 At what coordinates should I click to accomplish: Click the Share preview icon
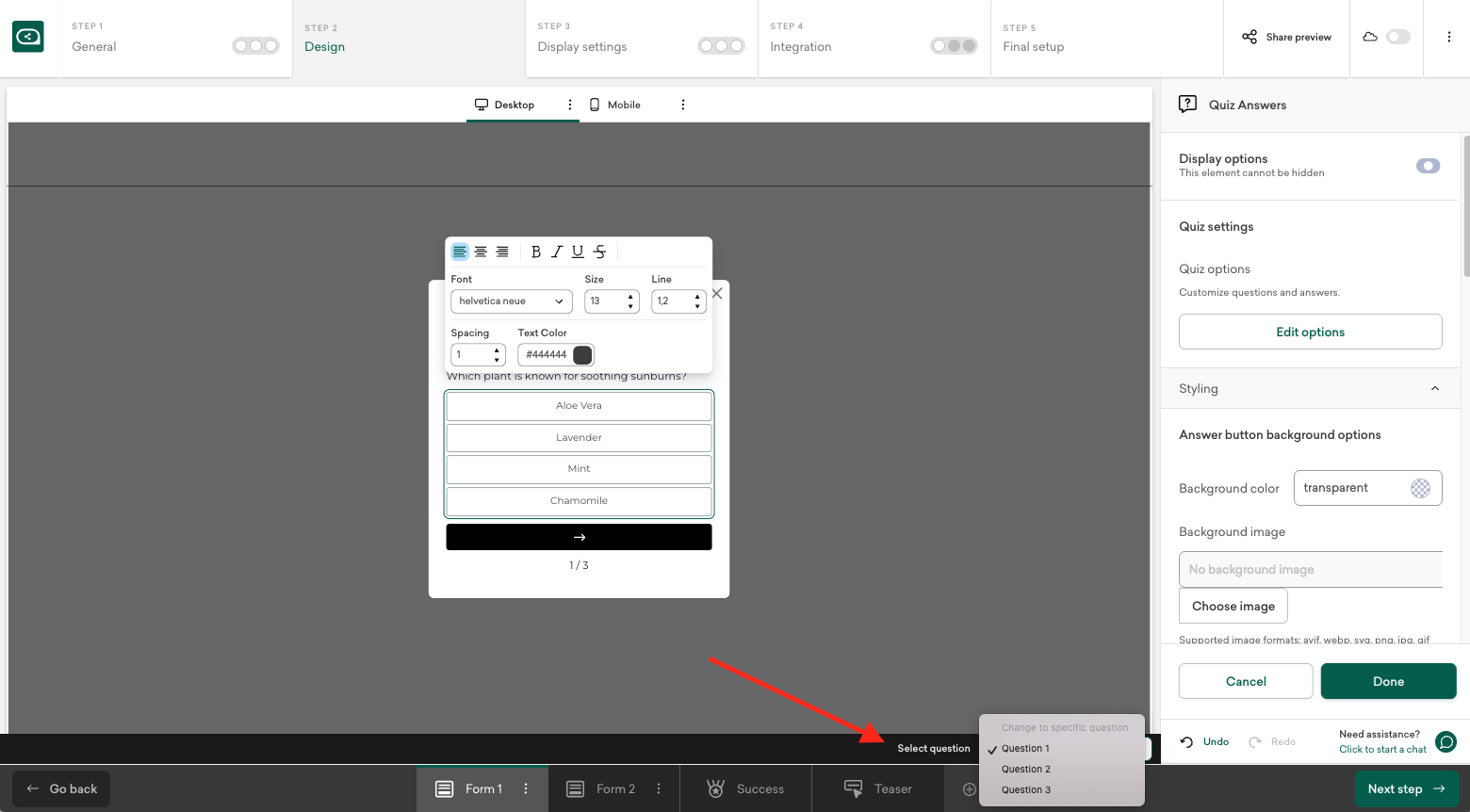pos(1249,37)
